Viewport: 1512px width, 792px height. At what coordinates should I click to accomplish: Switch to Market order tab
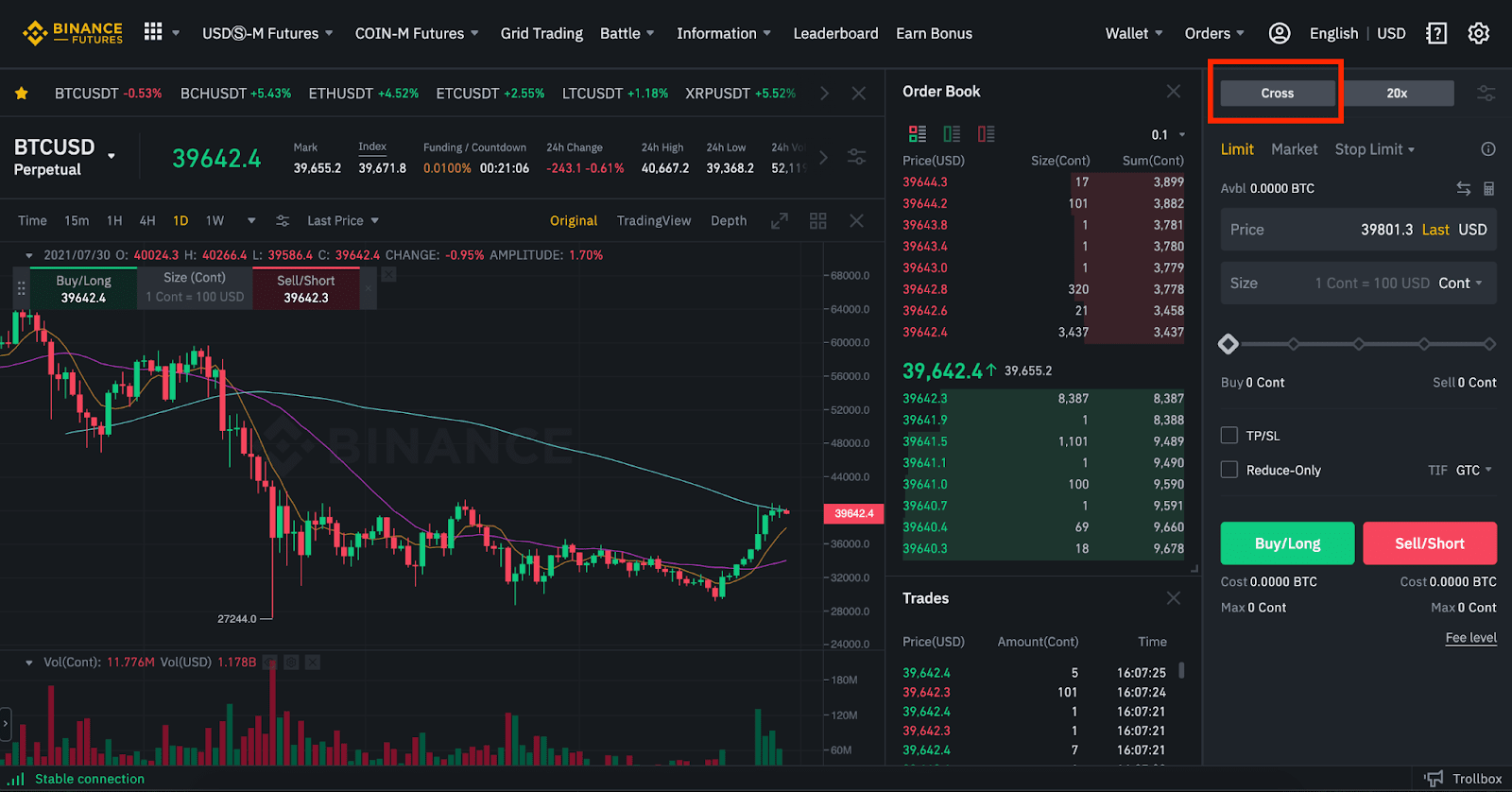[x=1294, y=149]
